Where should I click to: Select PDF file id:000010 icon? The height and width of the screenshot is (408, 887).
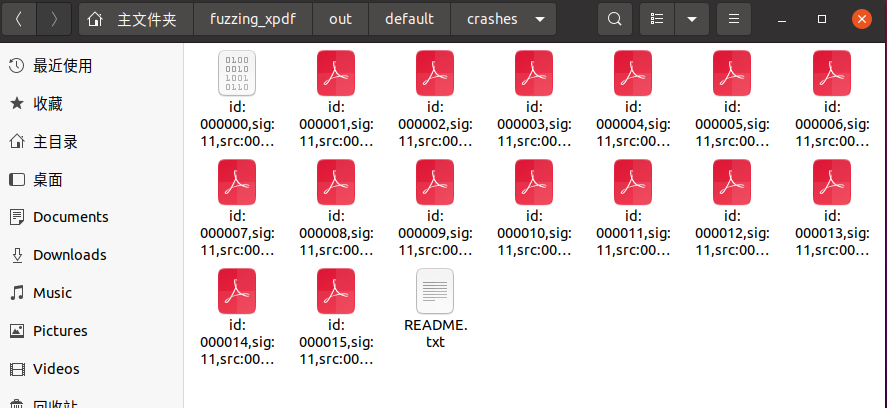click(x=534, y=182)
